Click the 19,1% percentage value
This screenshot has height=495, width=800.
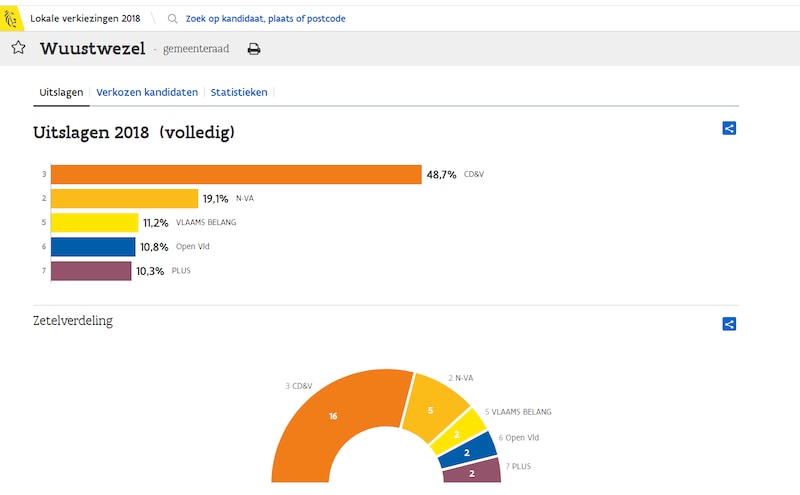[215, 199]
